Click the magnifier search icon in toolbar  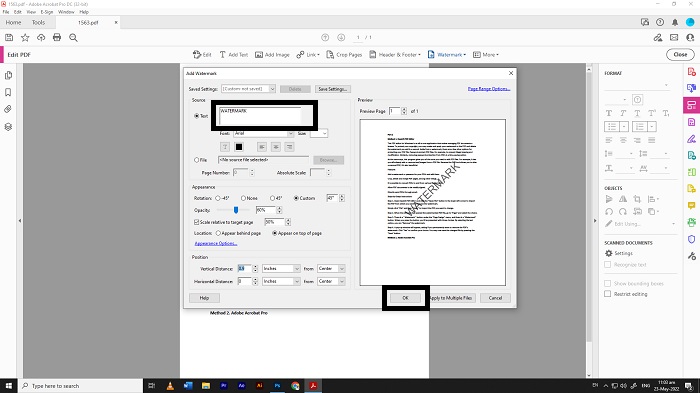[73, 38]
